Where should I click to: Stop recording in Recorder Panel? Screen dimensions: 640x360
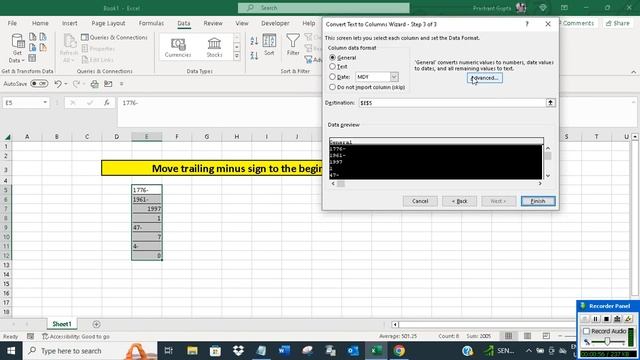(x=607, y=319)
